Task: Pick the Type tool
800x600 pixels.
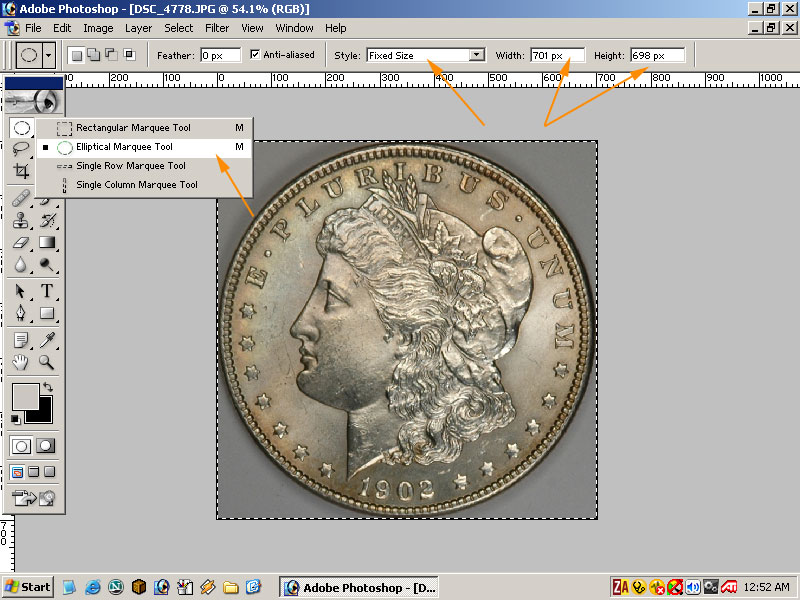Action: point(47,291)
